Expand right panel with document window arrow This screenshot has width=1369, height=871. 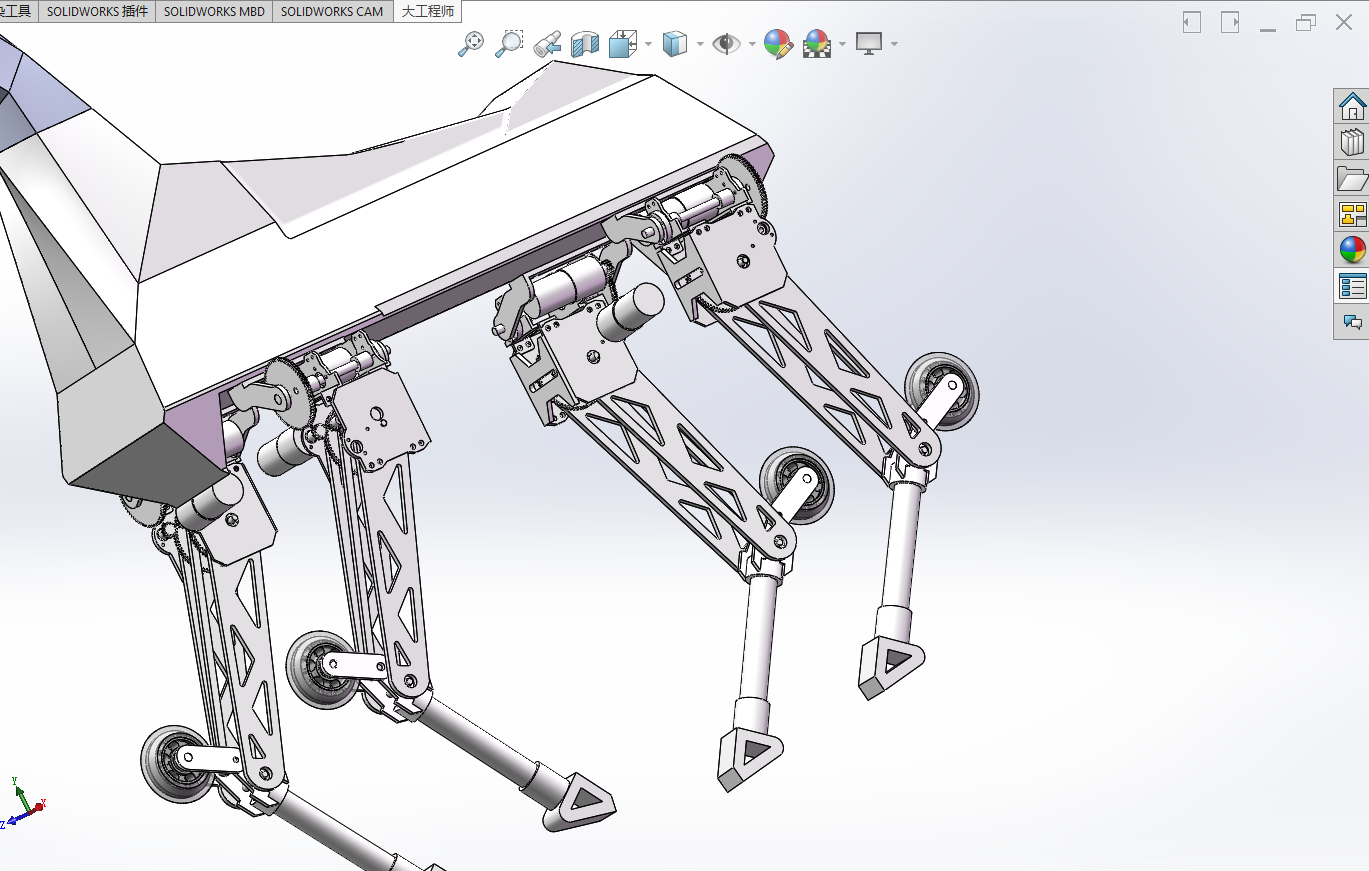[1230, 22]
